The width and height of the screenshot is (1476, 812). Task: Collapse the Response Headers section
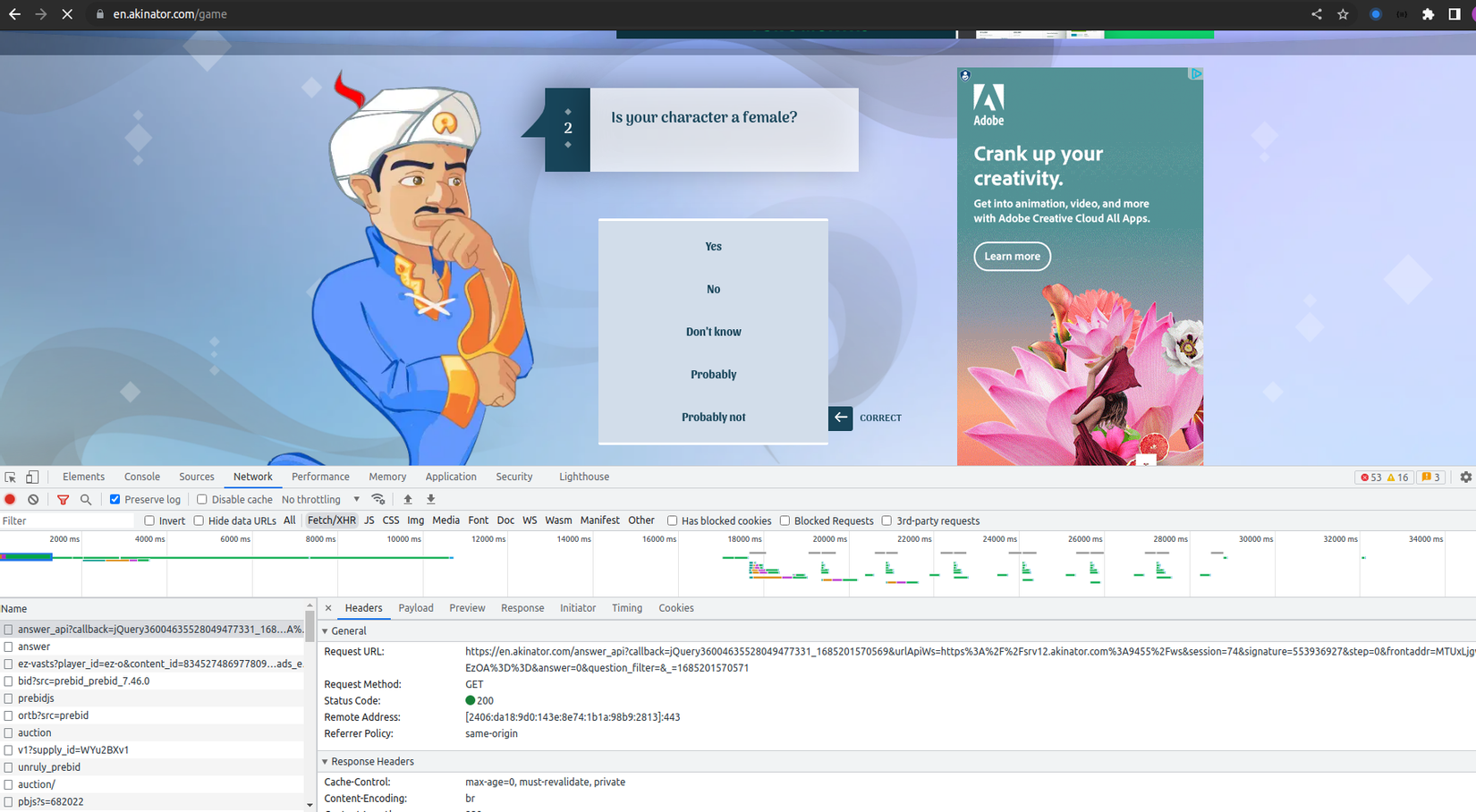325,762
